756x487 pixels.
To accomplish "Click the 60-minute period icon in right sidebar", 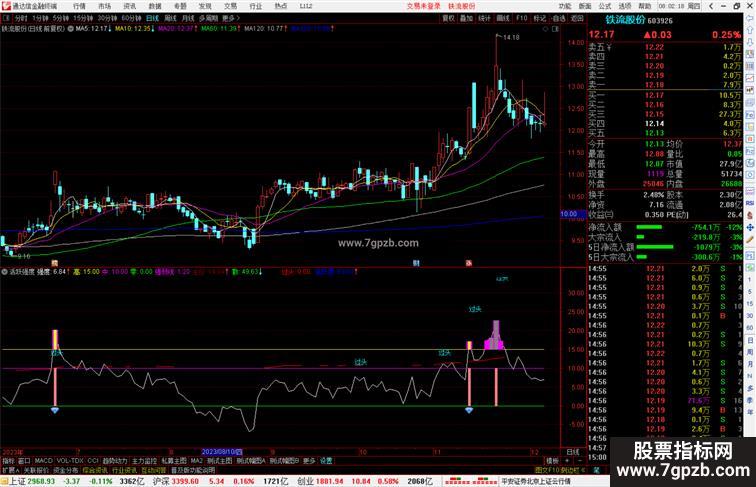I will pyautogui.click(x=750, y=327).
